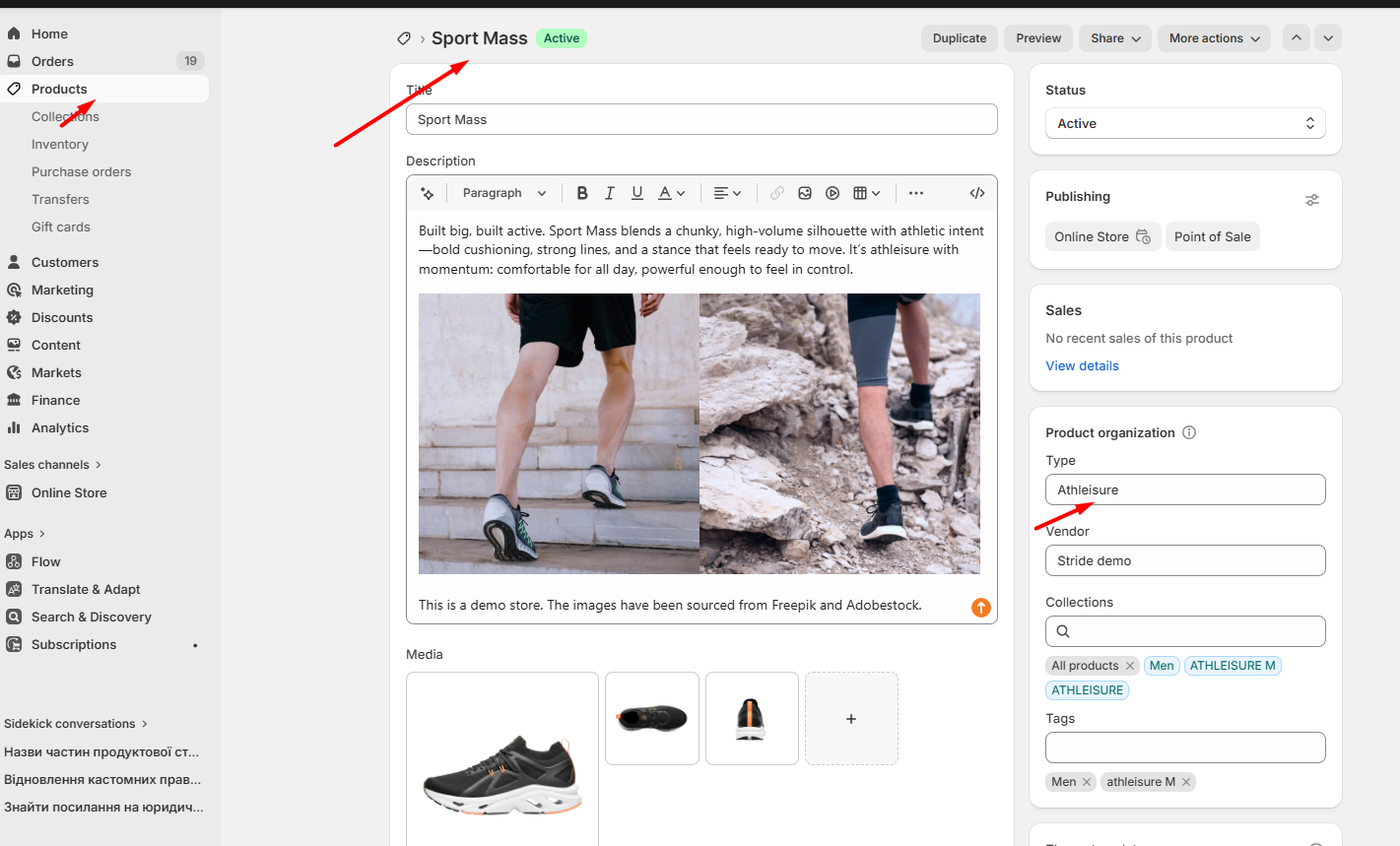Click the Customers person icon
Screen dimensions: 1400x846
coord(14,262)
